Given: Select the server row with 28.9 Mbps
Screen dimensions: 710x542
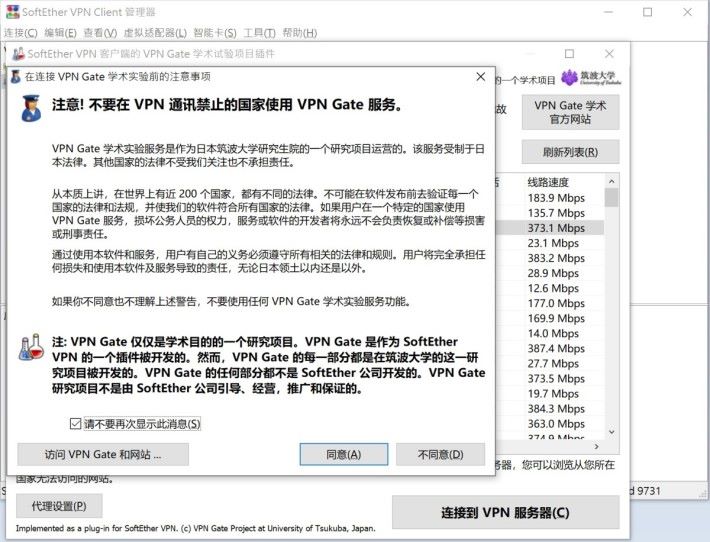Looking at the screenshot, I should [x=549, y=273].
